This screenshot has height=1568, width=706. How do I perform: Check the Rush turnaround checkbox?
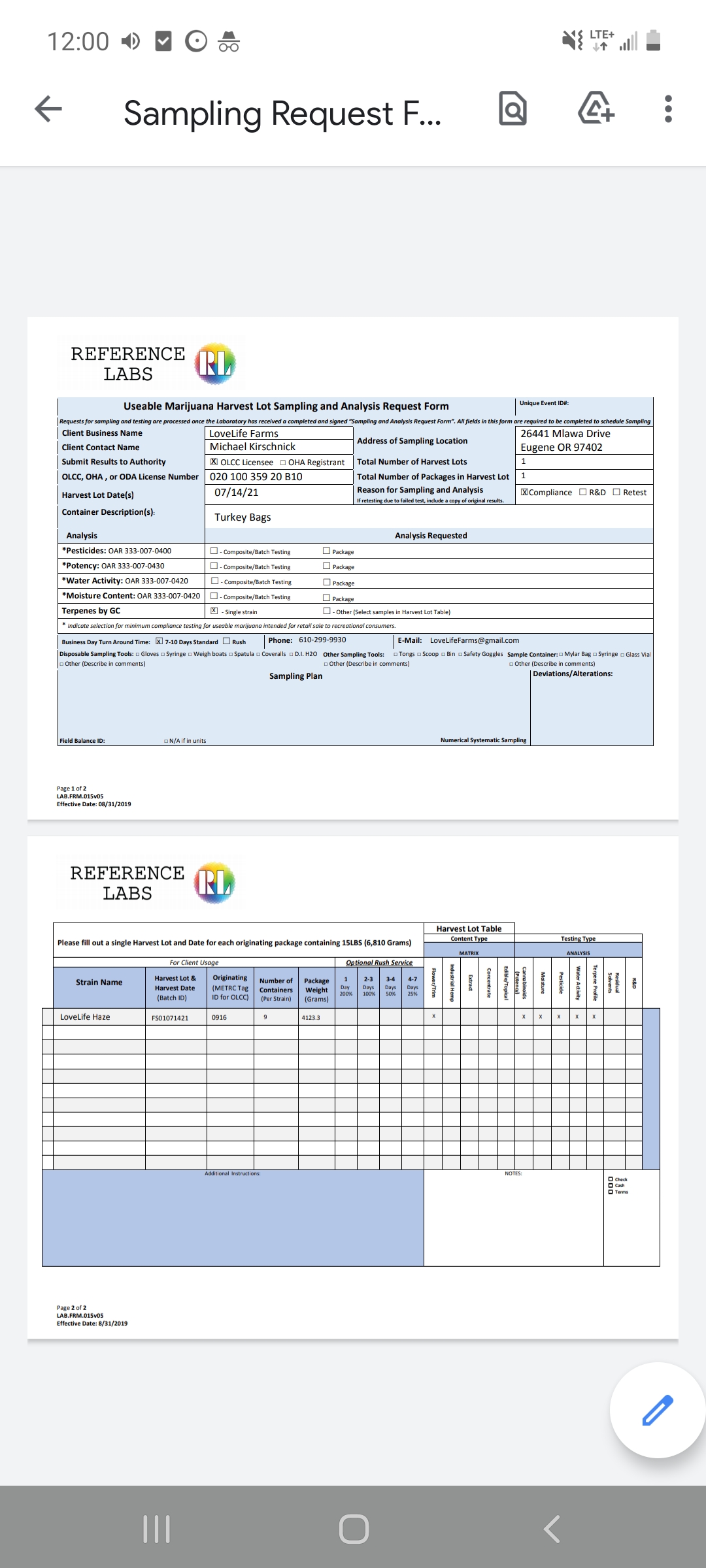coord(227,641)
